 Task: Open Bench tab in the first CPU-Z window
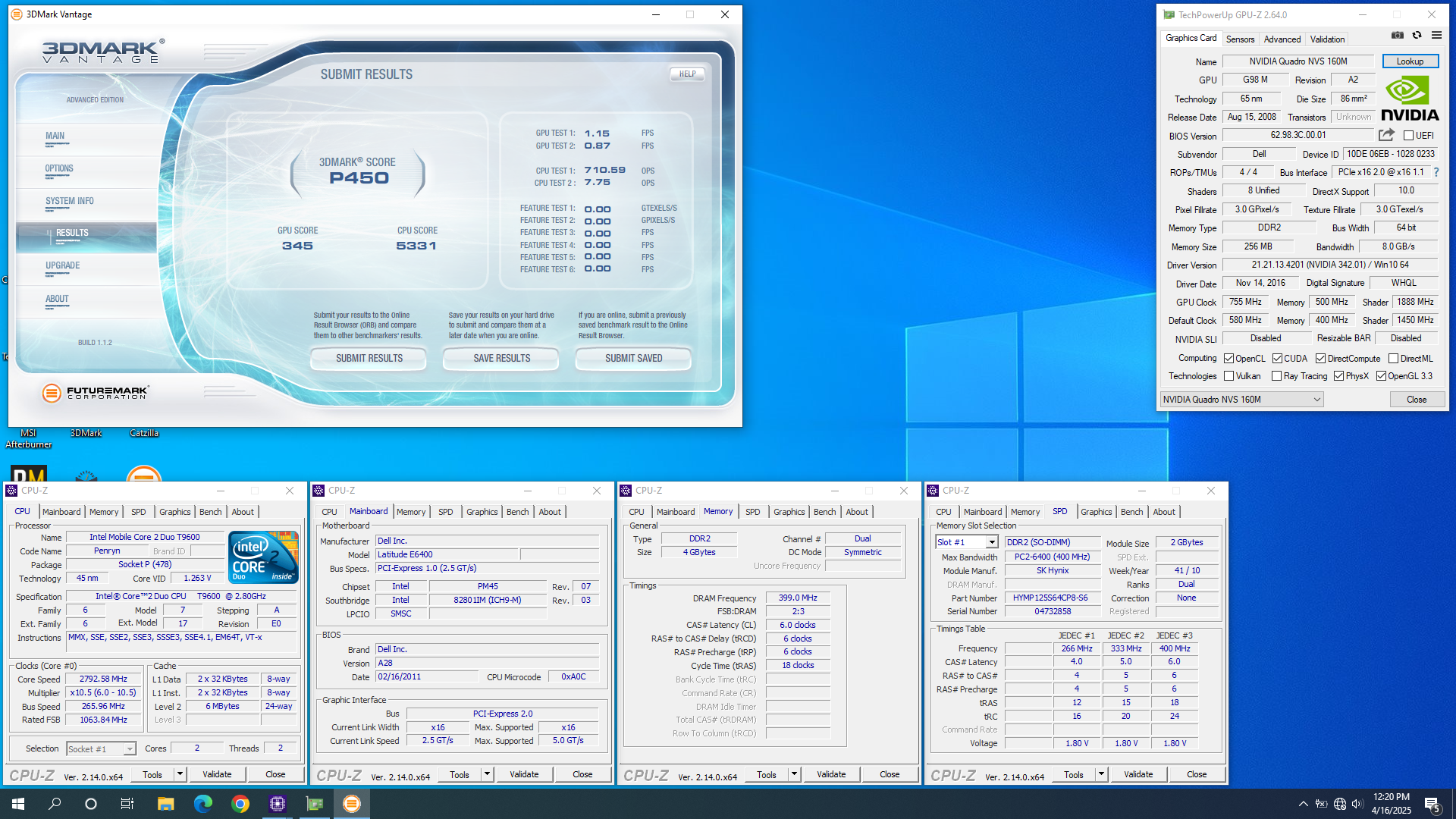(x=210, y=512)
